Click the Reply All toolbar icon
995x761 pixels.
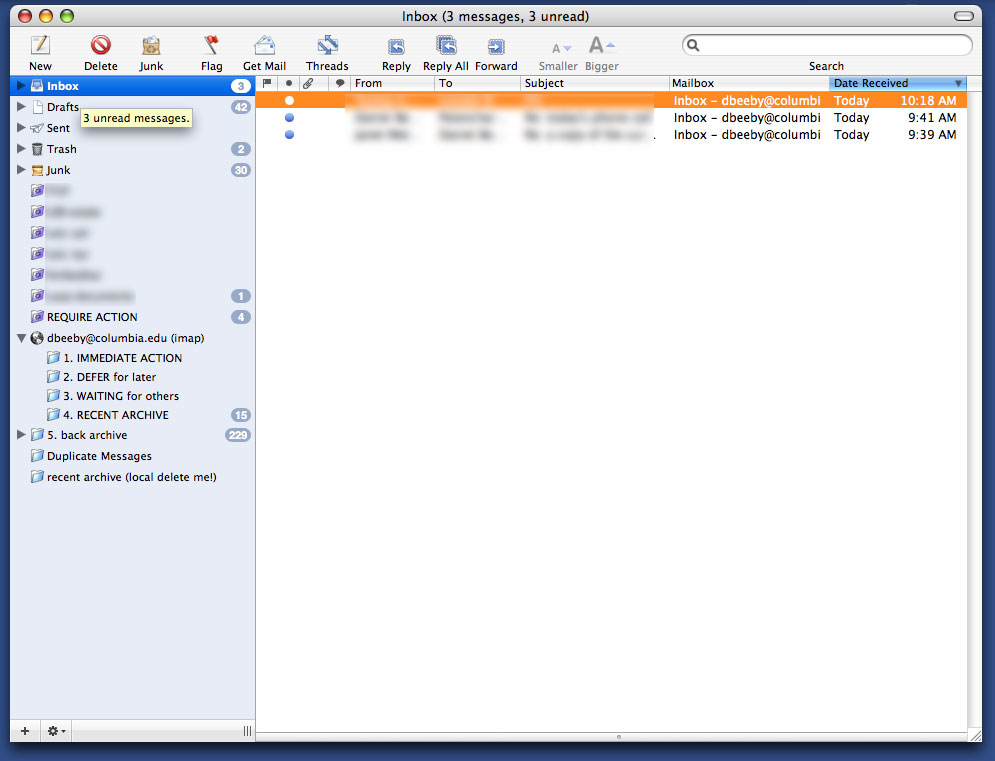(x=445, y=45)
